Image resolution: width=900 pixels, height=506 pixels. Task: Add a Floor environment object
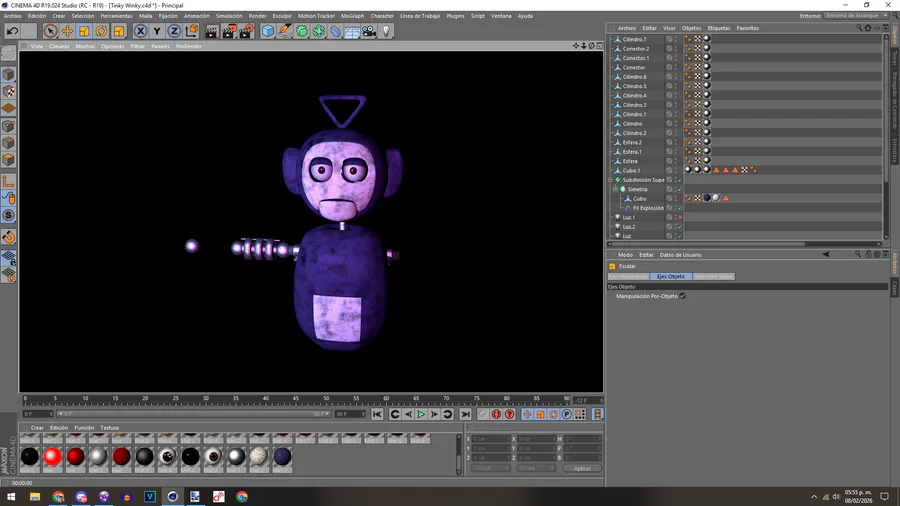tap(352, 31)
